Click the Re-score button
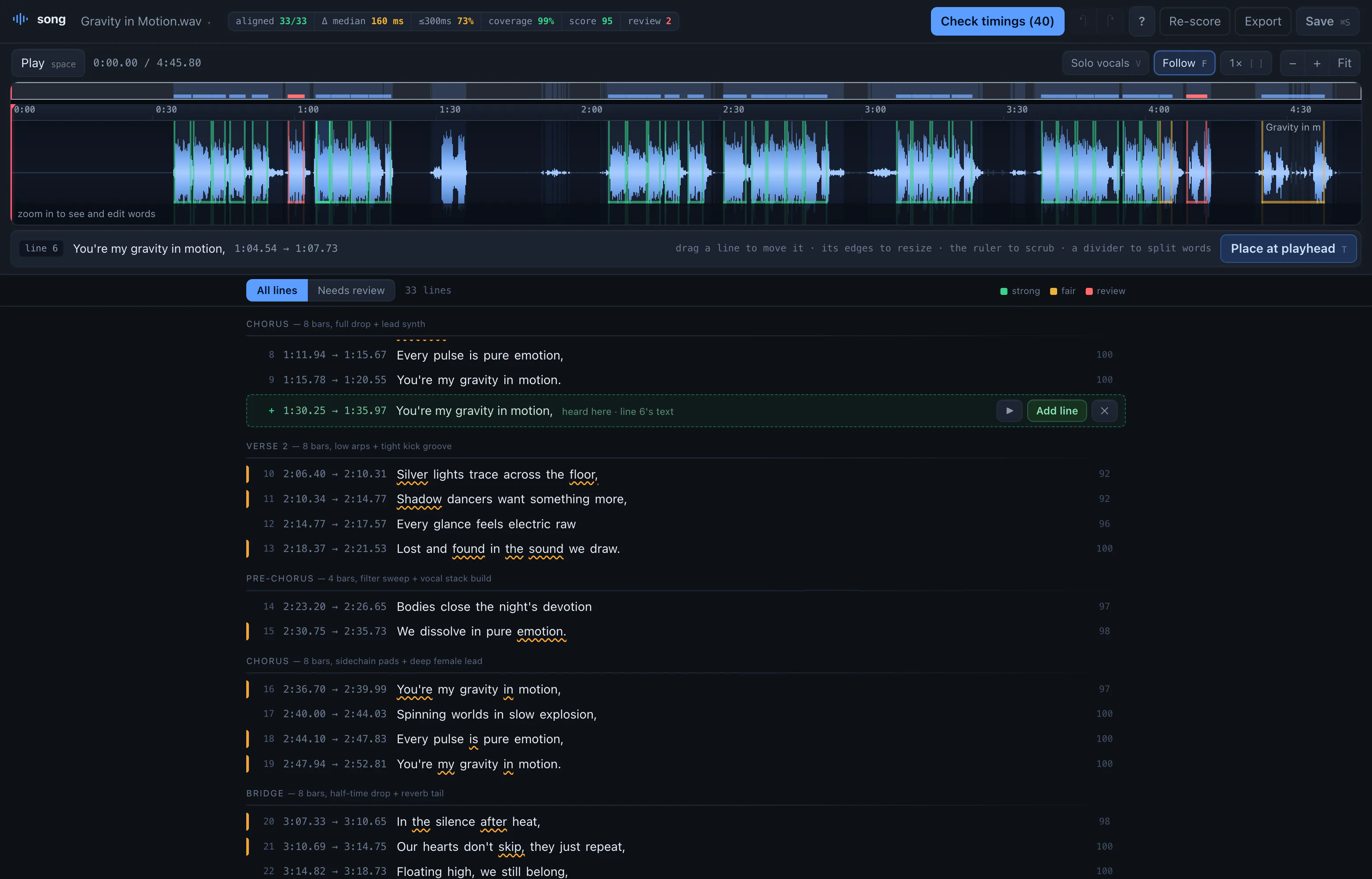This screenshot has height=879, width=1372. coord(1194,21)
